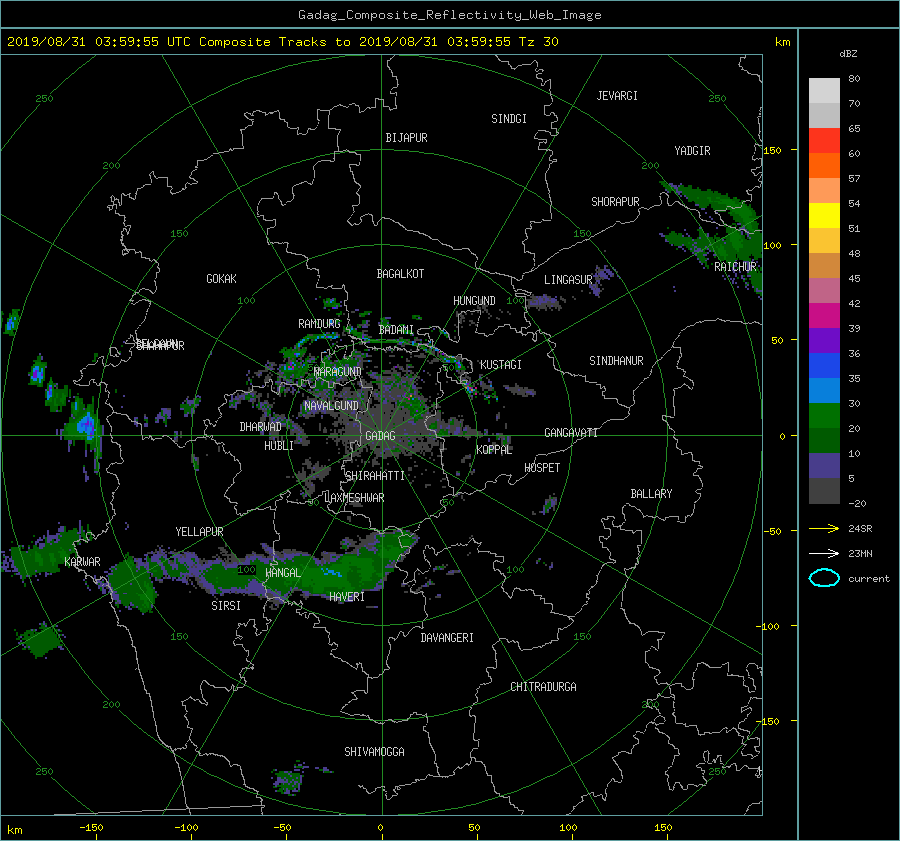This screenshot has width=900, height=841.
Task: Click the SHORAPUR city label
Action: click(615, 202)
